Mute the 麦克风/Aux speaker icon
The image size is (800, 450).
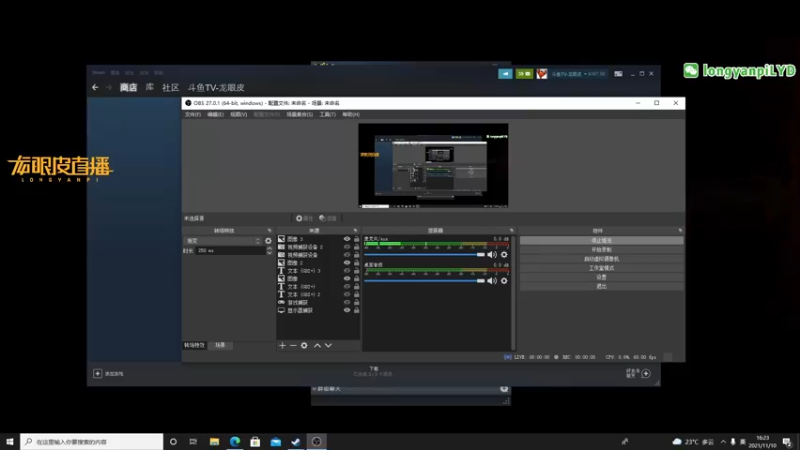click(492, 255)
